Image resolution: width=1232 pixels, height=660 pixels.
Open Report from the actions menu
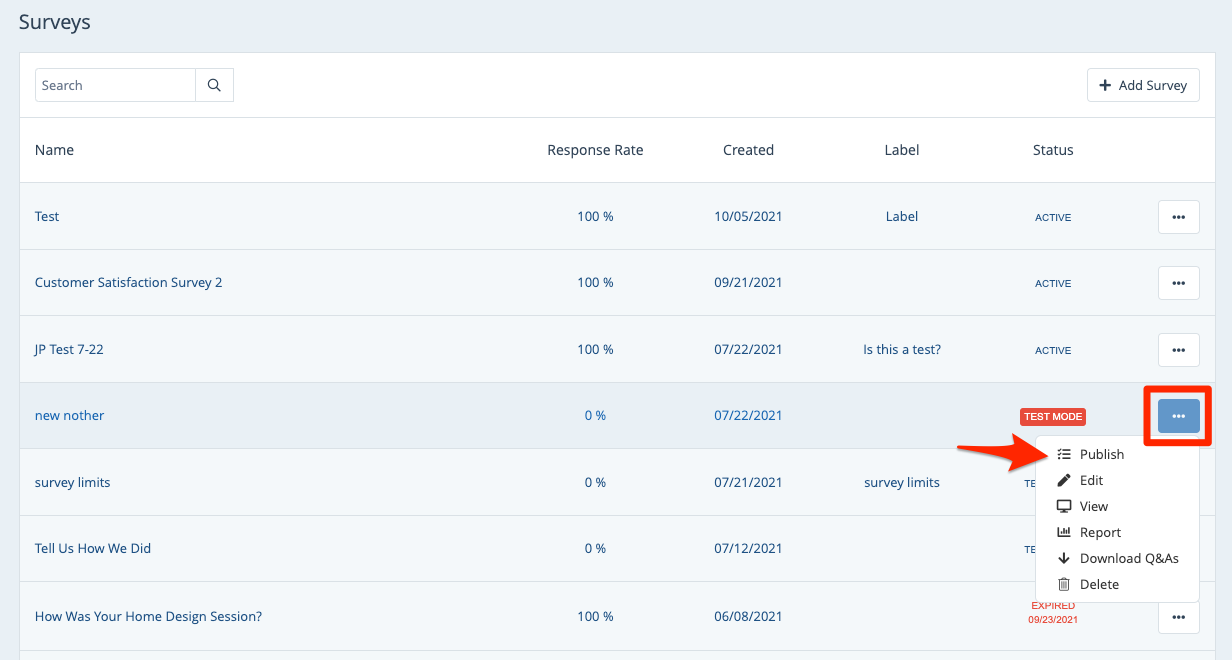coord(1100,532)
